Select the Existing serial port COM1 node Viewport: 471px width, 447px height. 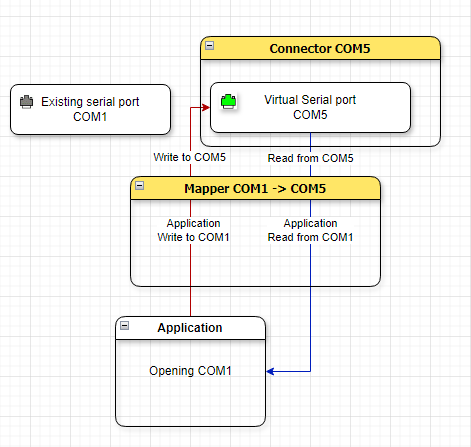(90, 109)
